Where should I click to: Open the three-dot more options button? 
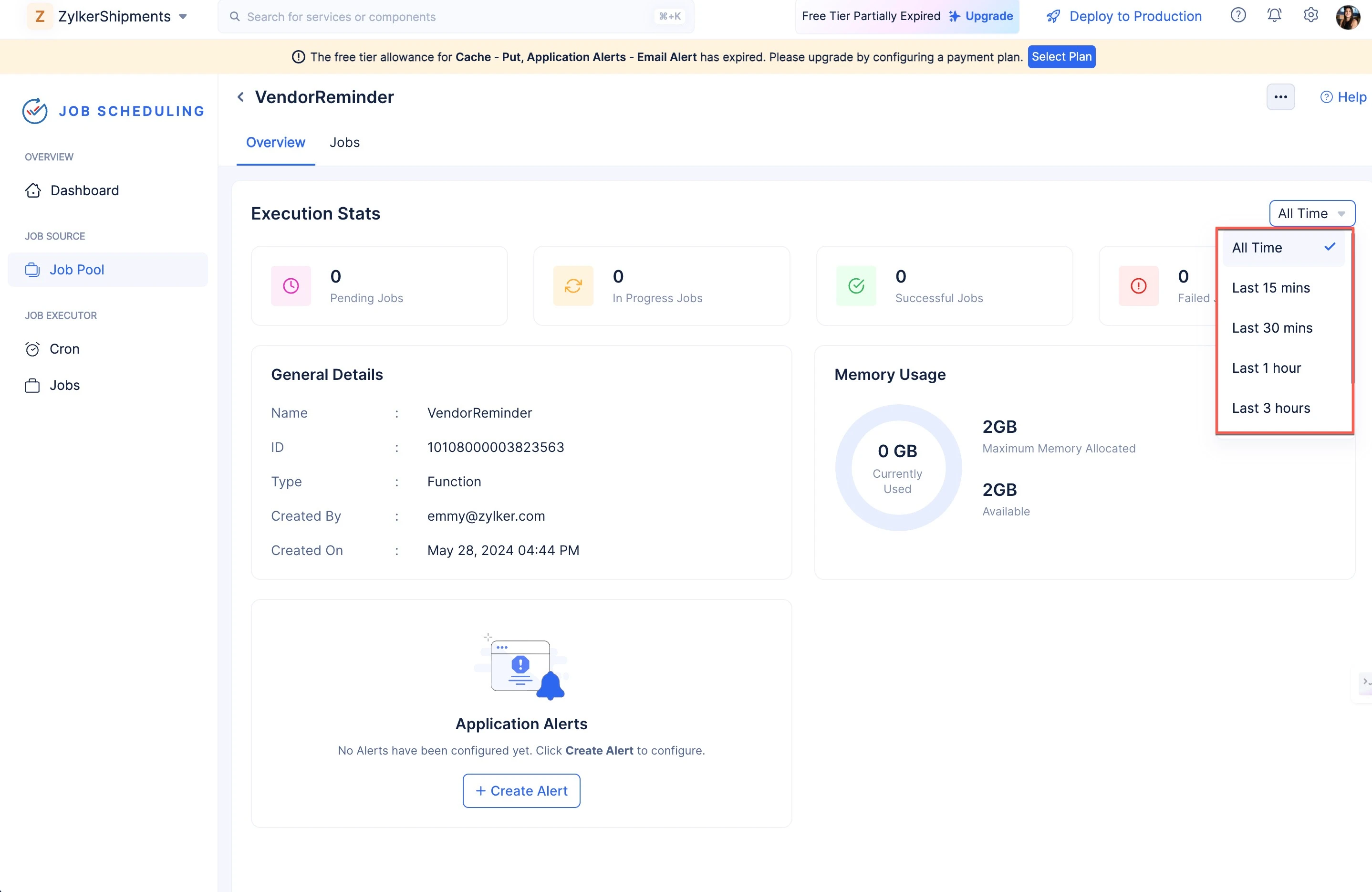(1280, 97)
